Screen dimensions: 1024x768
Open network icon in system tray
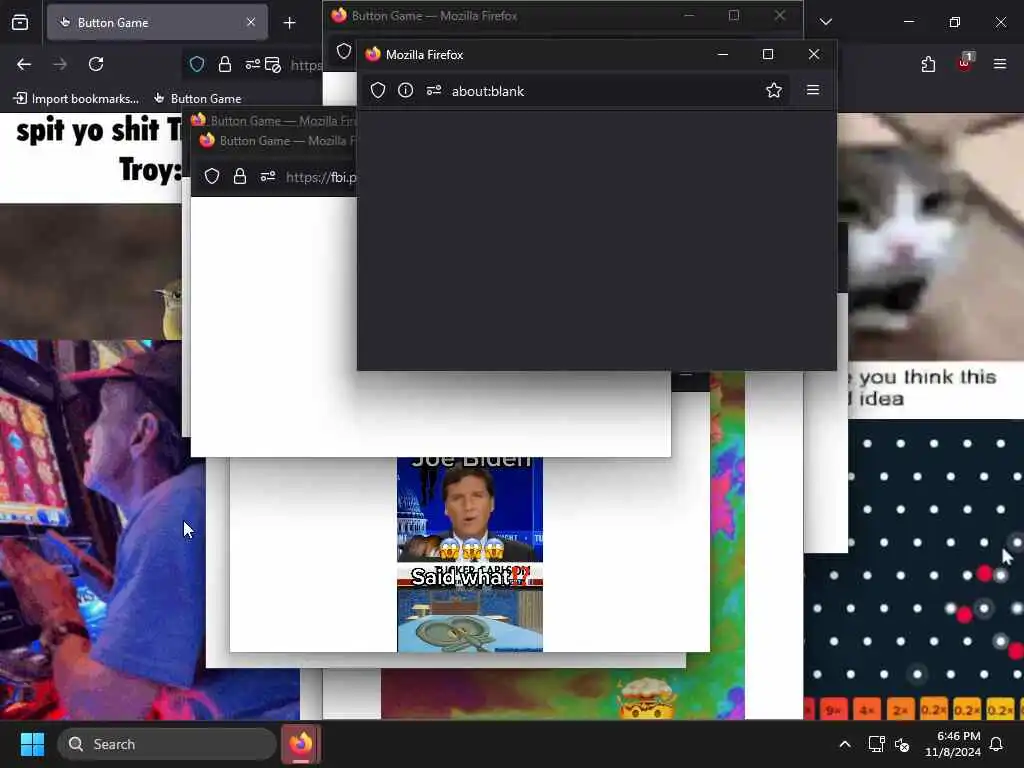(876, 744)
